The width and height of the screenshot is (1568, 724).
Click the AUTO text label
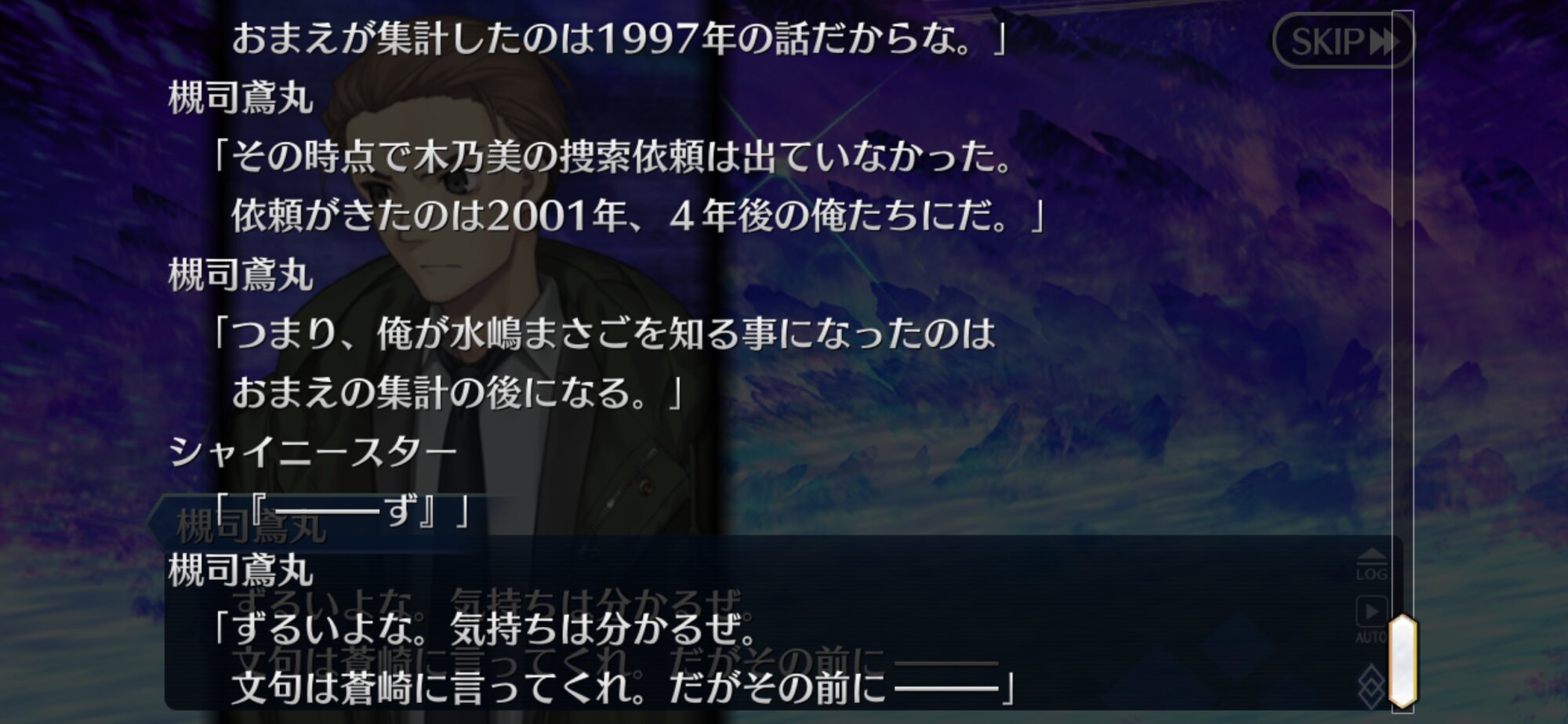click(1371, 637)
